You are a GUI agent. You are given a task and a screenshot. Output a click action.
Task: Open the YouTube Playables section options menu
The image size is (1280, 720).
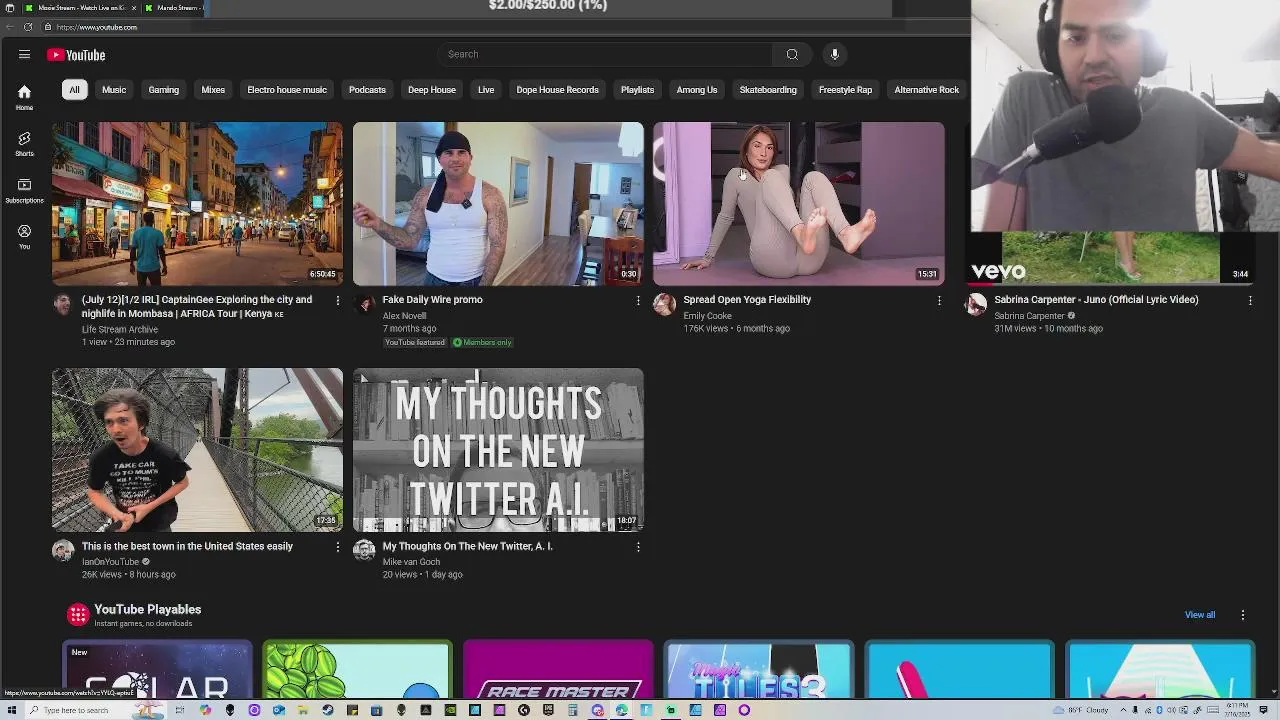click(1243, 615)
